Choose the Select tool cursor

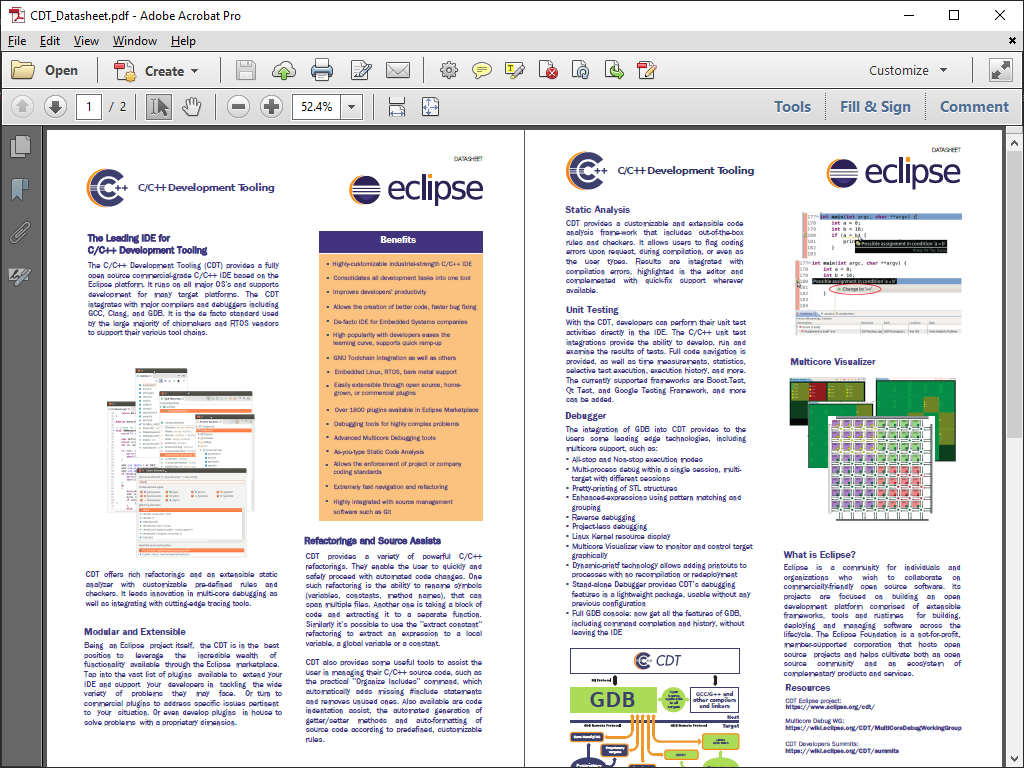click(x=159, y=106)
